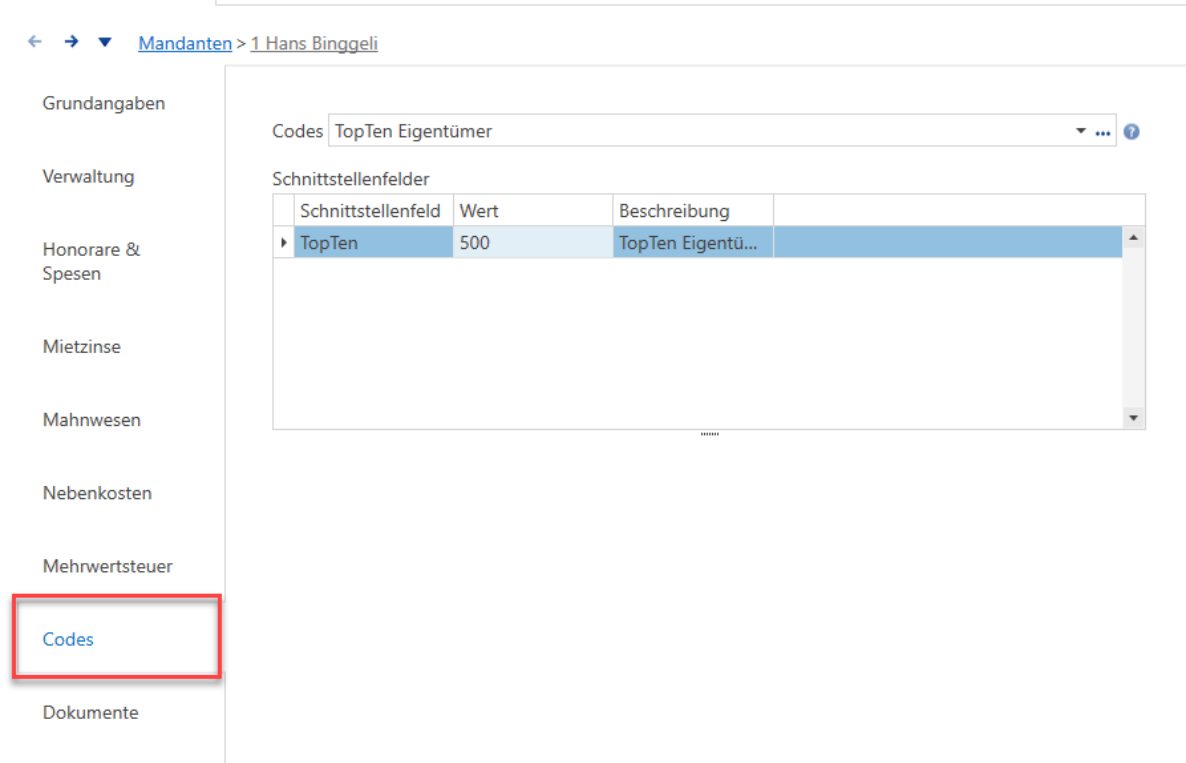The width and height of the screenshot is (1186, 763).
Task: Select the TopTen Schnittstellenfeld cell
Action: [x=374, y=242]
